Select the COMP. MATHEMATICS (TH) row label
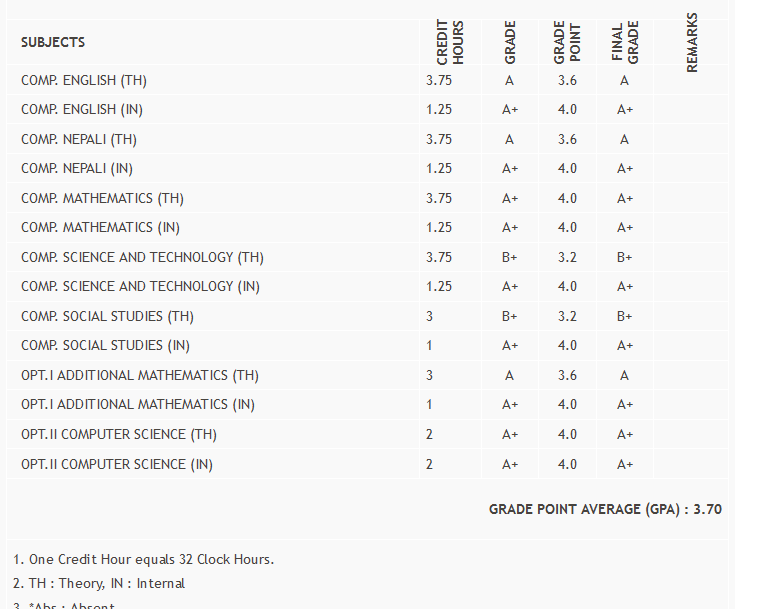This screenshot has width=764, height=609. 102,198
